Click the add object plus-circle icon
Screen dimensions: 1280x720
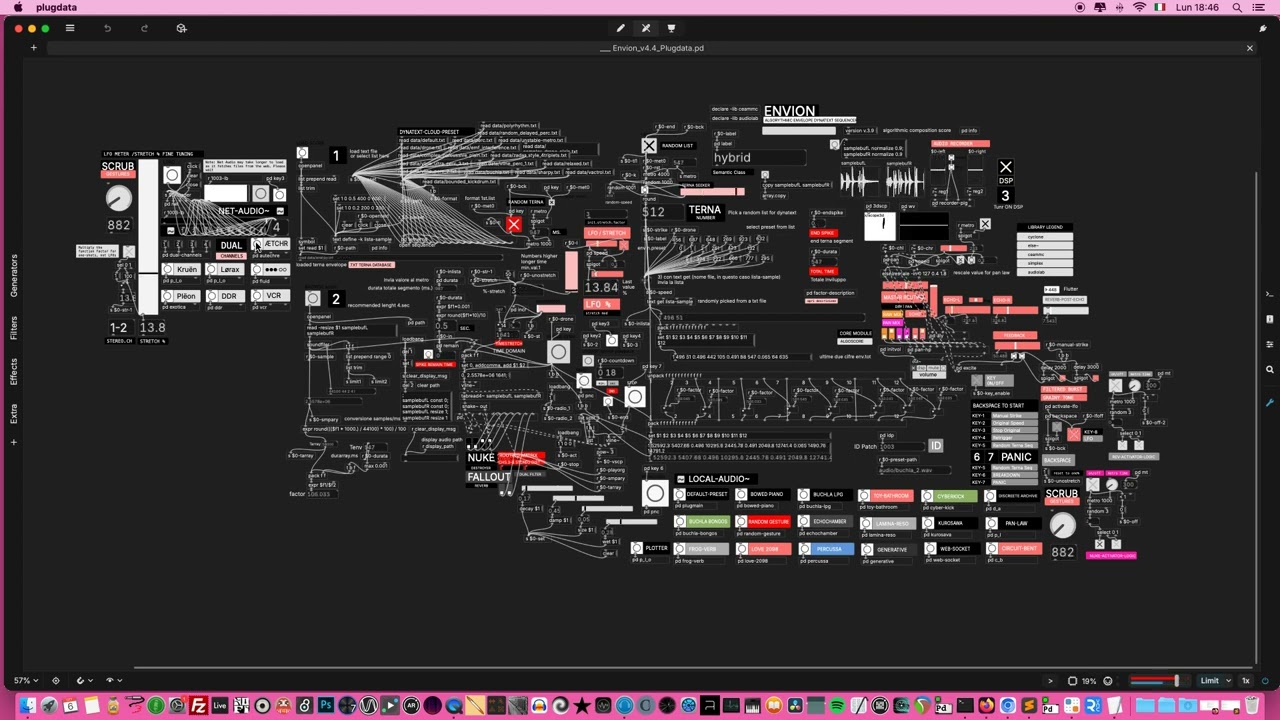point(181,28)
